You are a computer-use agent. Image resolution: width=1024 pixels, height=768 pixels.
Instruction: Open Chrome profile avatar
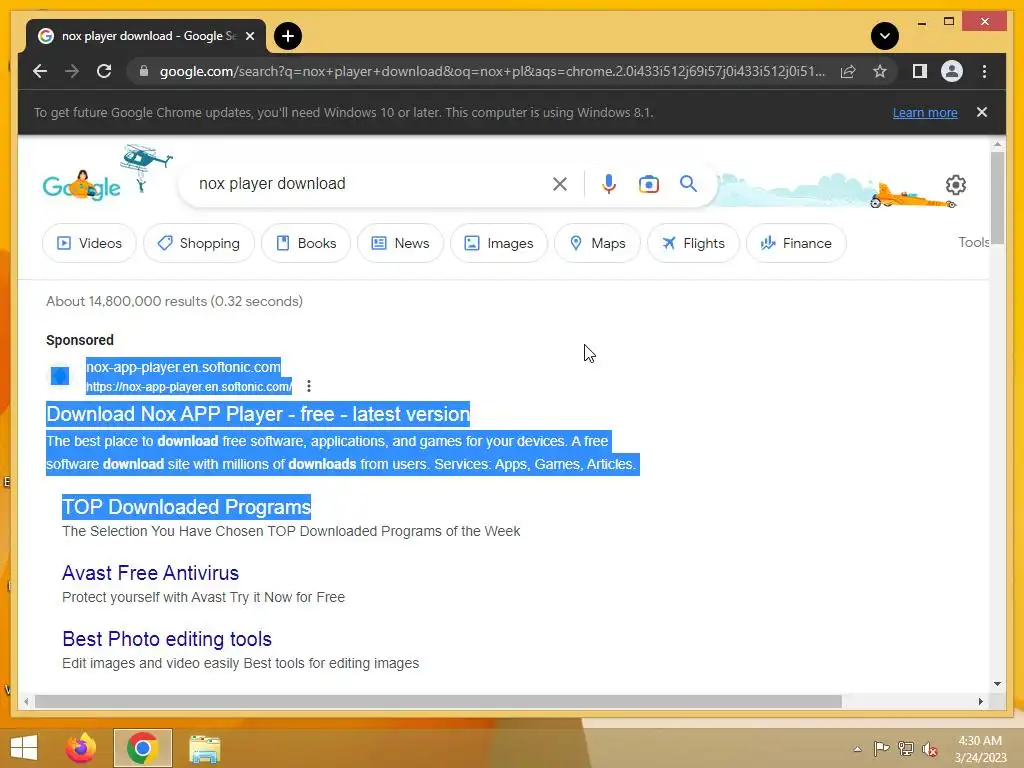pos(952,71)
